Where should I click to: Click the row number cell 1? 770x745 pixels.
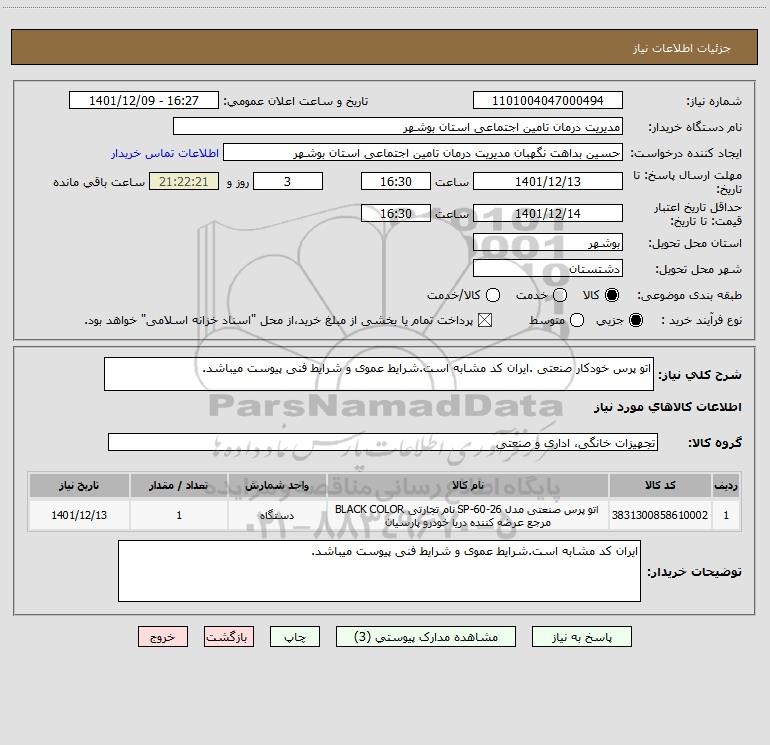[726, 515]
